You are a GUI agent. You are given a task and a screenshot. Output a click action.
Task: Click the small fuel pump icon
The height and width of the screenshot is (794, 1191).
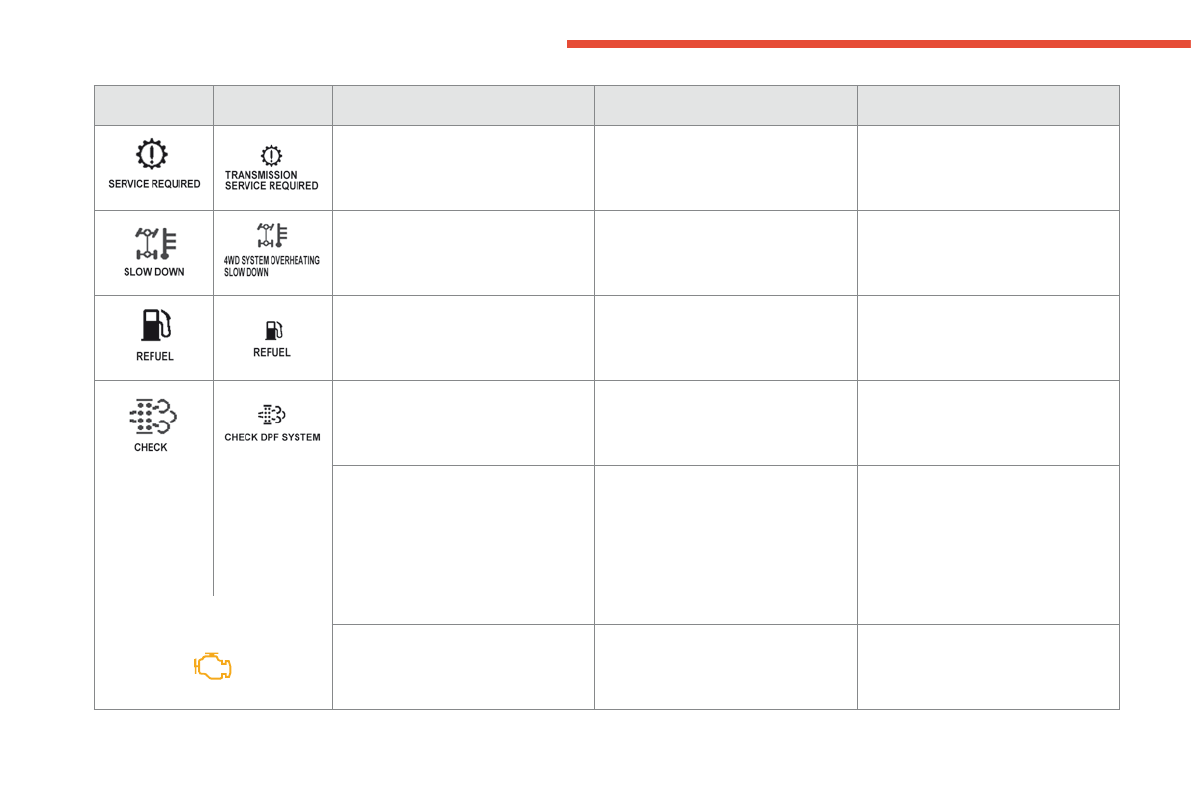(x=272, y=331)
